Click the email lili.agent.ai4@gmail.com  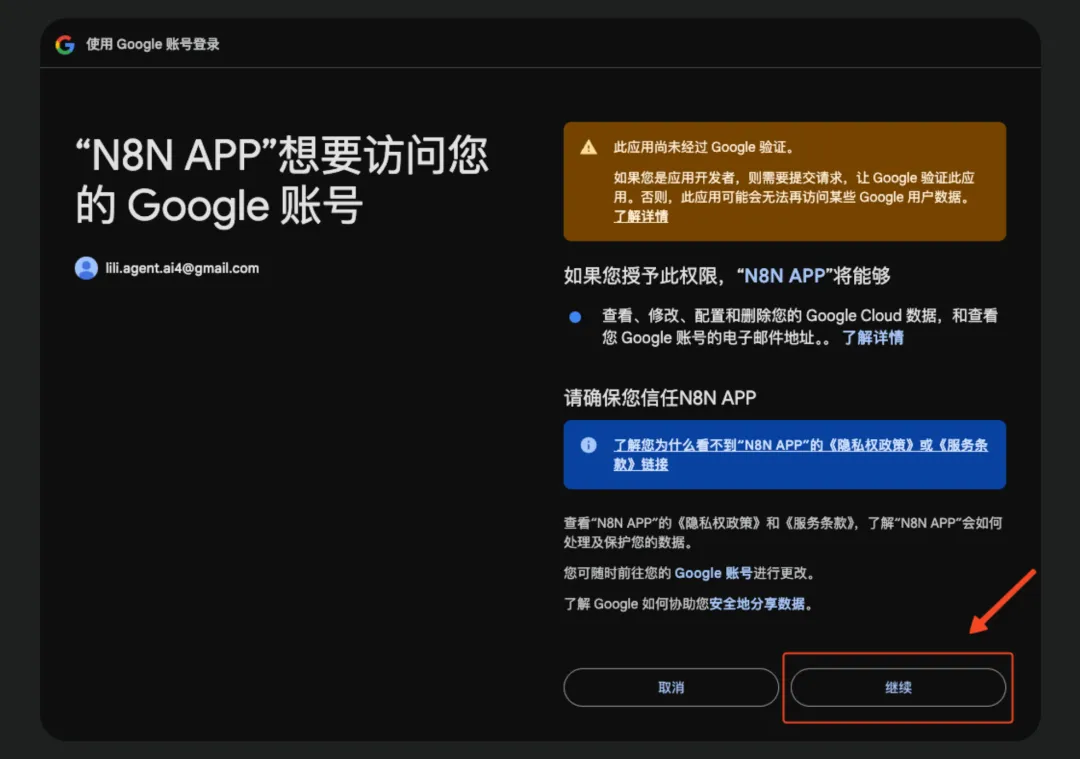(x=182, y=268)
